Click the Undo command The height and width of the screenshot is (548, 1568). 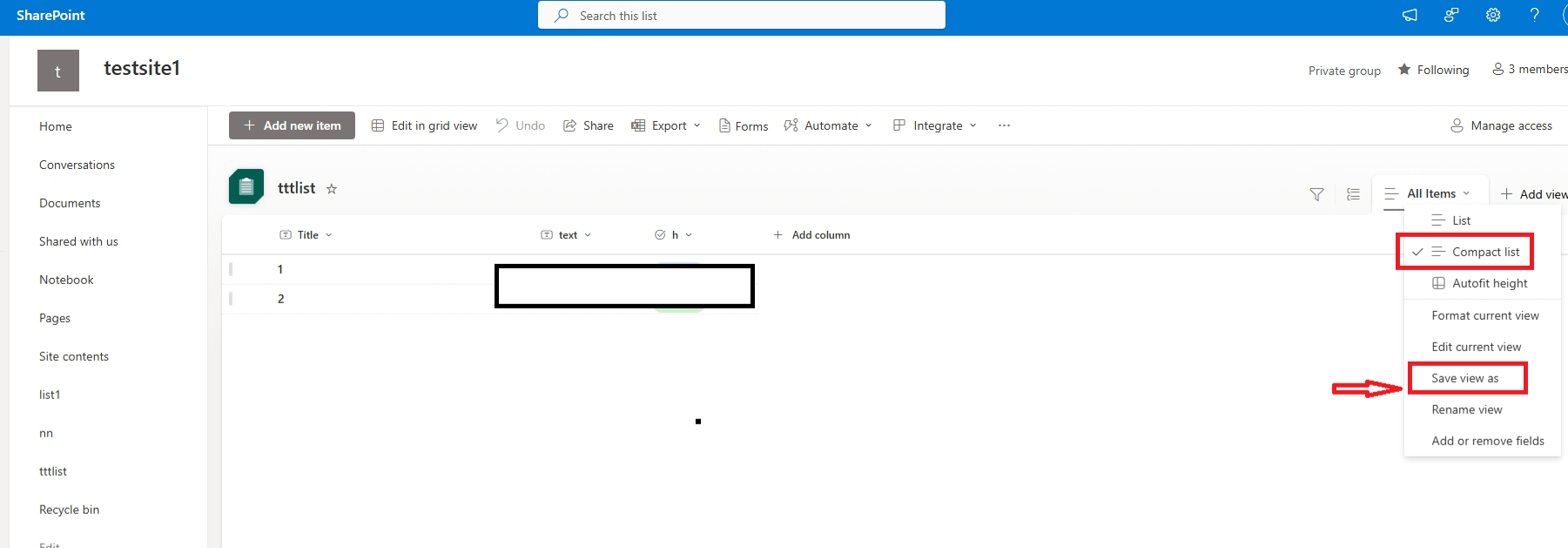[x=521, y=125]
